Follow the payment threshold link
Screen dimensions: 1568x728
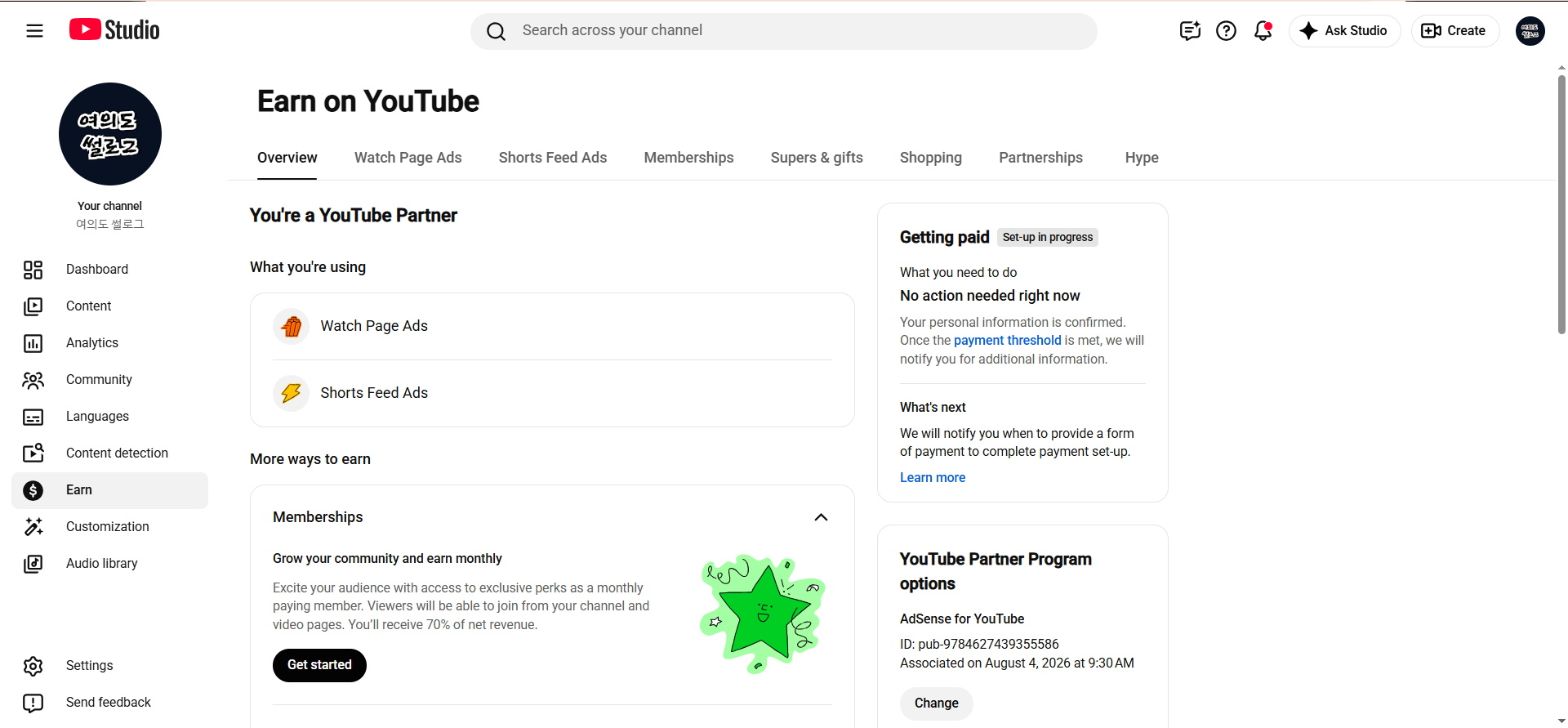pos(1007,341)
